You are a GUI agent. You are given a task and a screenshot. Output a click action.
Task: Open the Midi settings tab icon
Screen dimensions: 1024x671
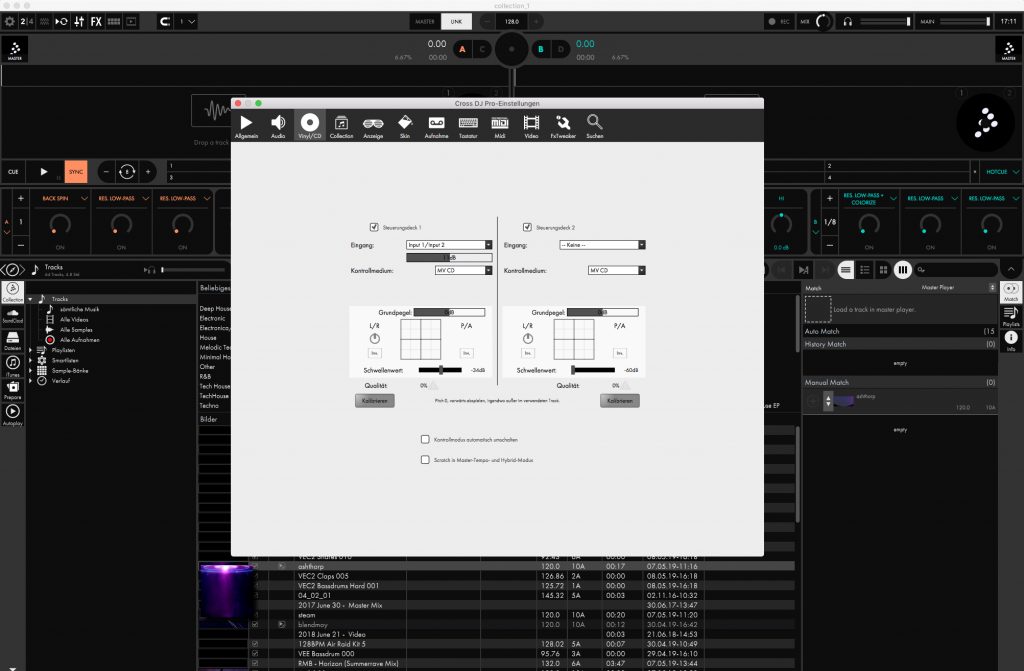(x=500, y=122)
